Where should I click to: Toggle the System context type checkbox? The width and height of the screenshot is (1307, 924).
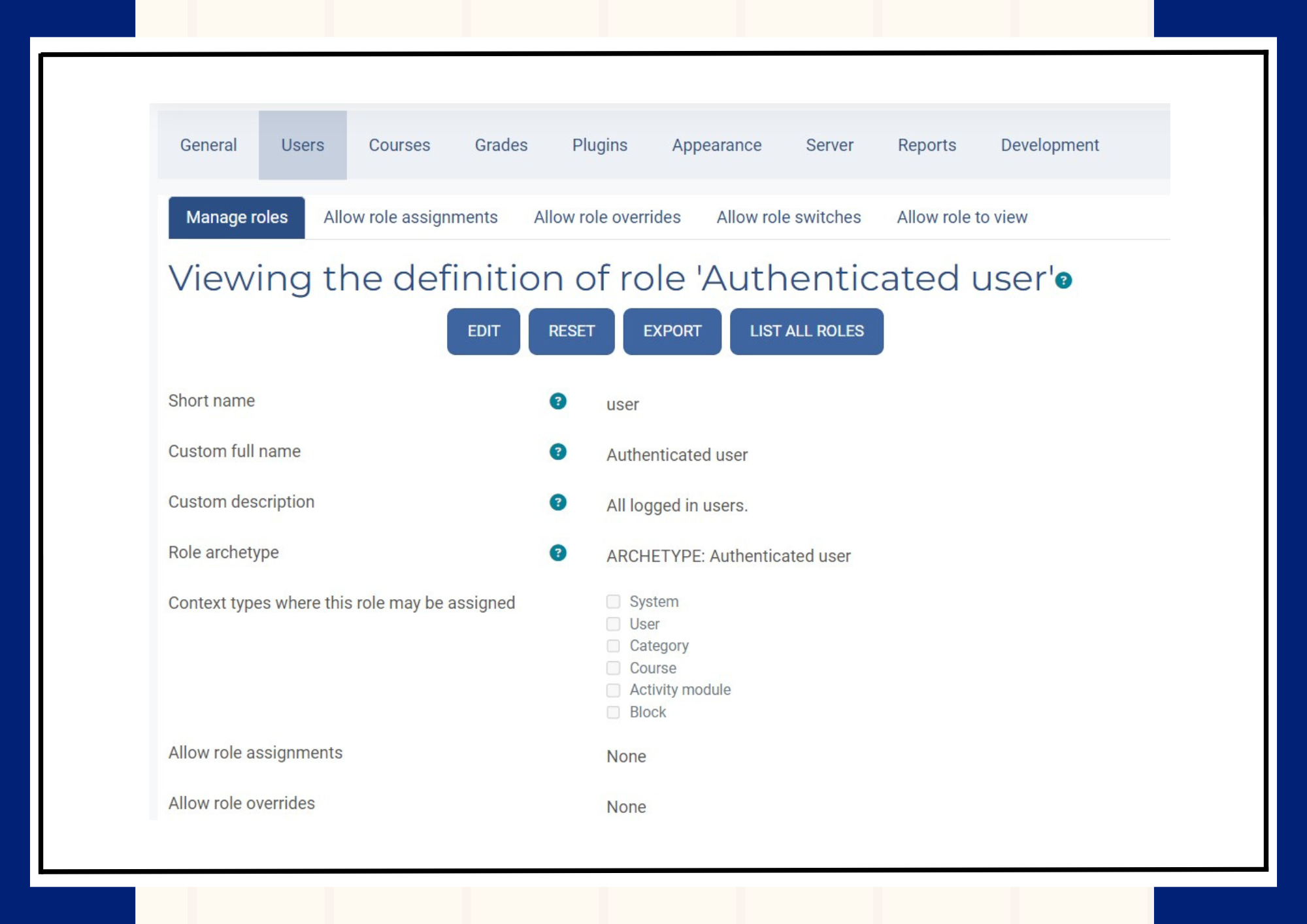pos(612,601)
